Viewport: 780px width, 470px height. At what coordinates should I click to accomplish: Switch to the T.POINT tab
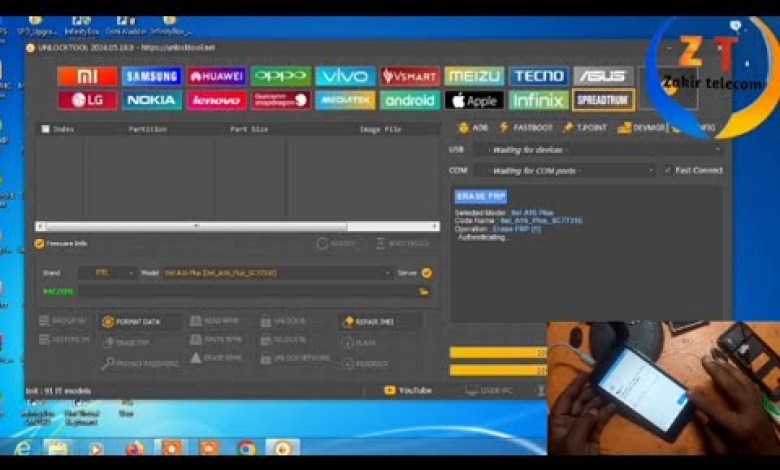coord(585,128)
